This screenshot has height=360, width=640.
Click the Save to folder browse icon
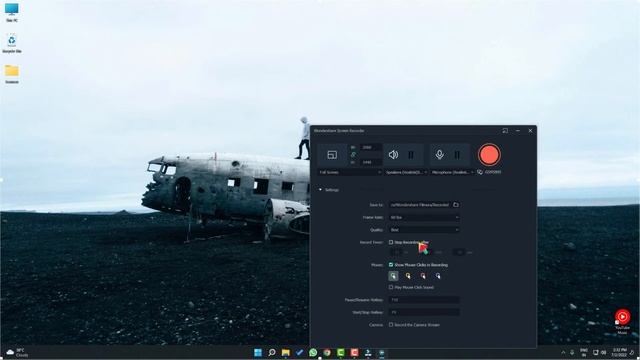click(x=456, y=205)
